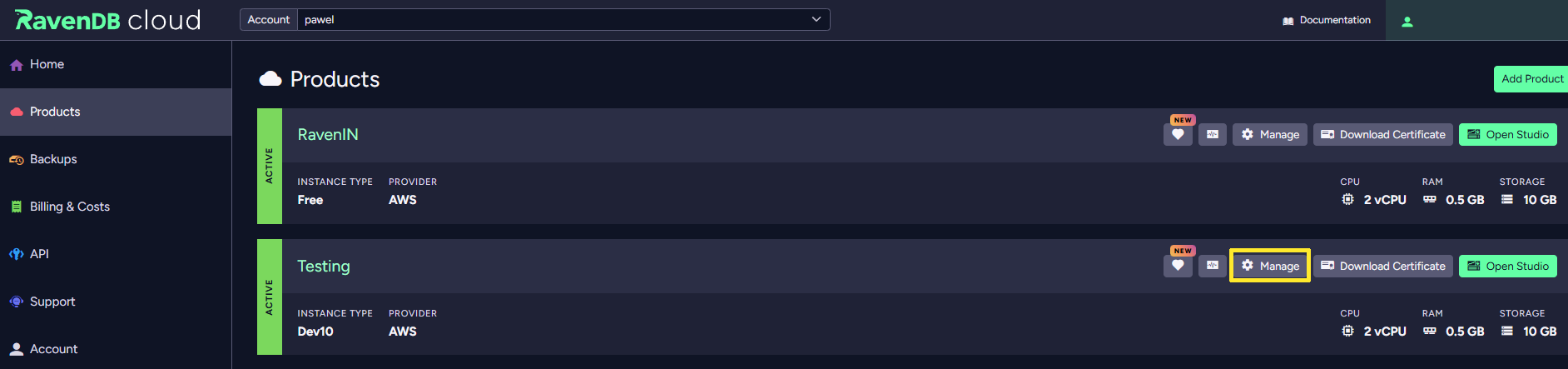Open Studio for the RavenIN product
The width and height of the screenshot is (1568, 369).
(x=1507, y=134)
